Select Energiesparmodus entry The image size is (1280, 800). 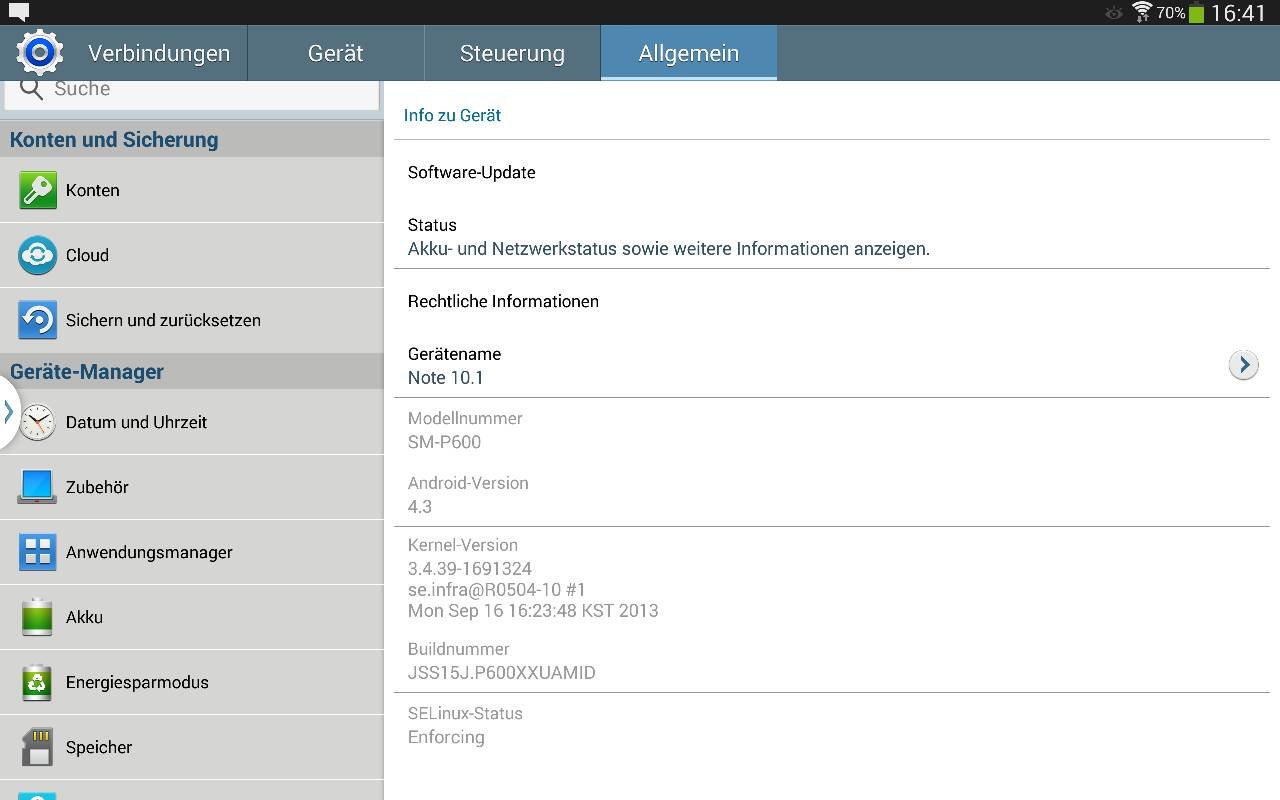192,682
